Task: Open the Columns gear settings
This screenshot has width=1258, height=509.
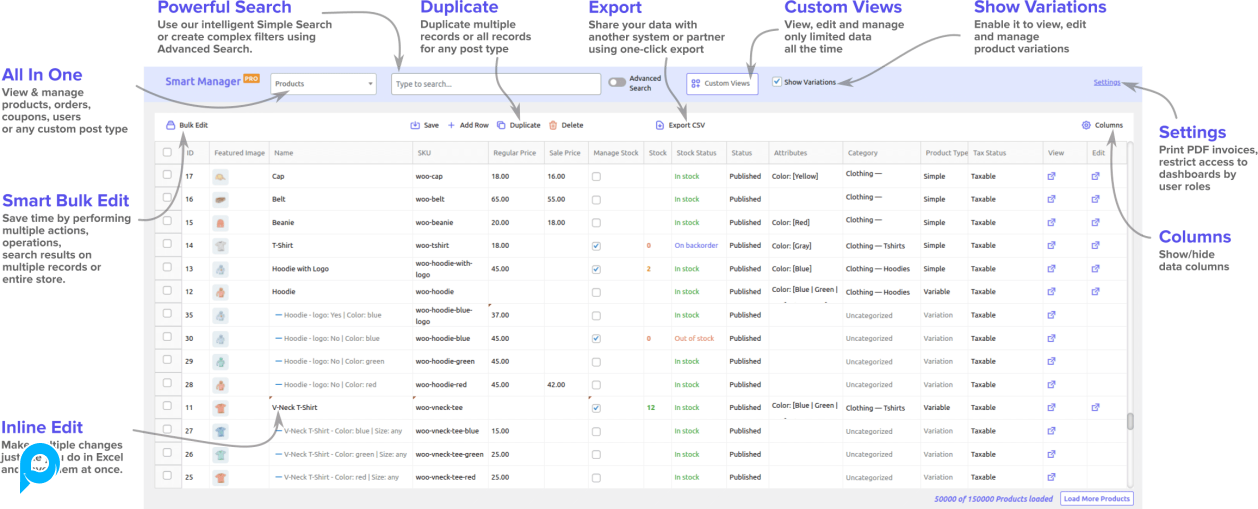Action: (1086, 125)
